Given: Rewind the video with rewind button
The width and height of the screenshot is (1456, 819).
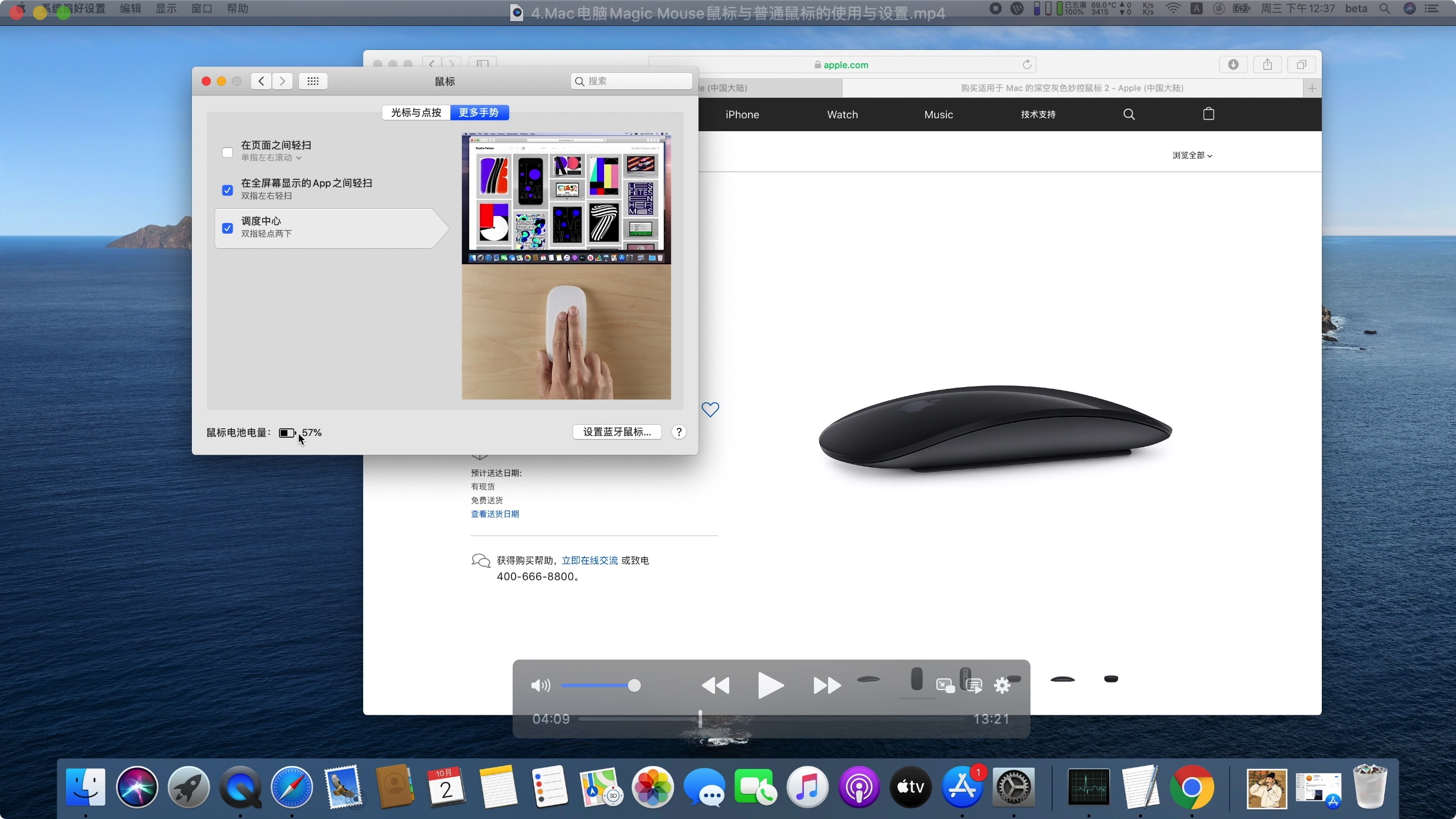Looking at the screenshot, I should pos(716,685).
